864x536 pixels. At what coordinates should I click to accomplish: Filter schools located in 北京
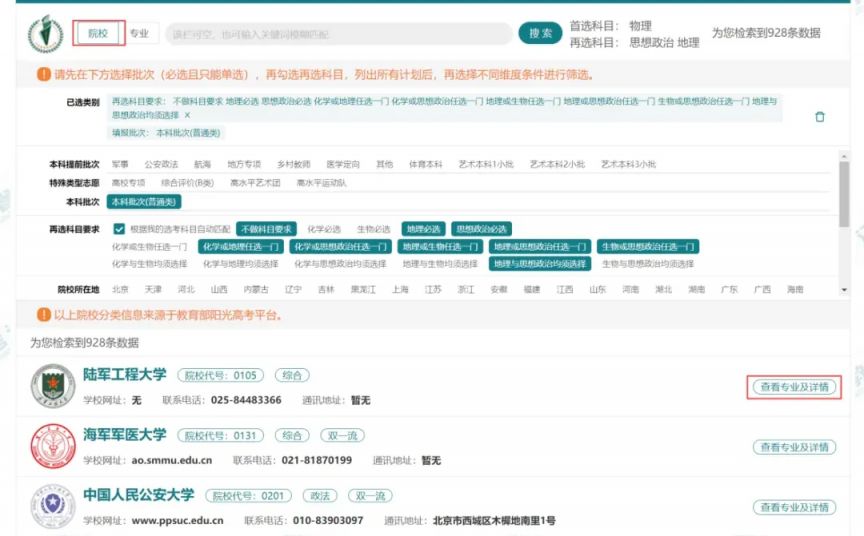click(120, 289)
